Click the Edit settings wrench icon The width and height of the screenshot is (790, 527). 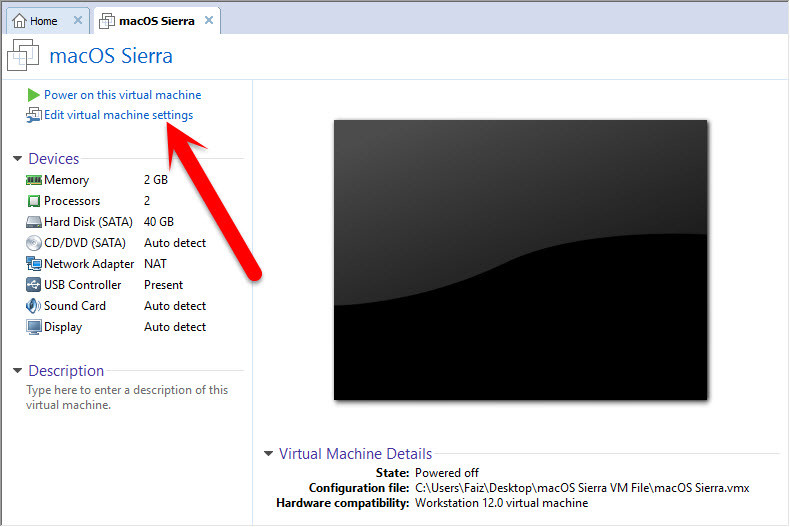(x=34, y=115)
